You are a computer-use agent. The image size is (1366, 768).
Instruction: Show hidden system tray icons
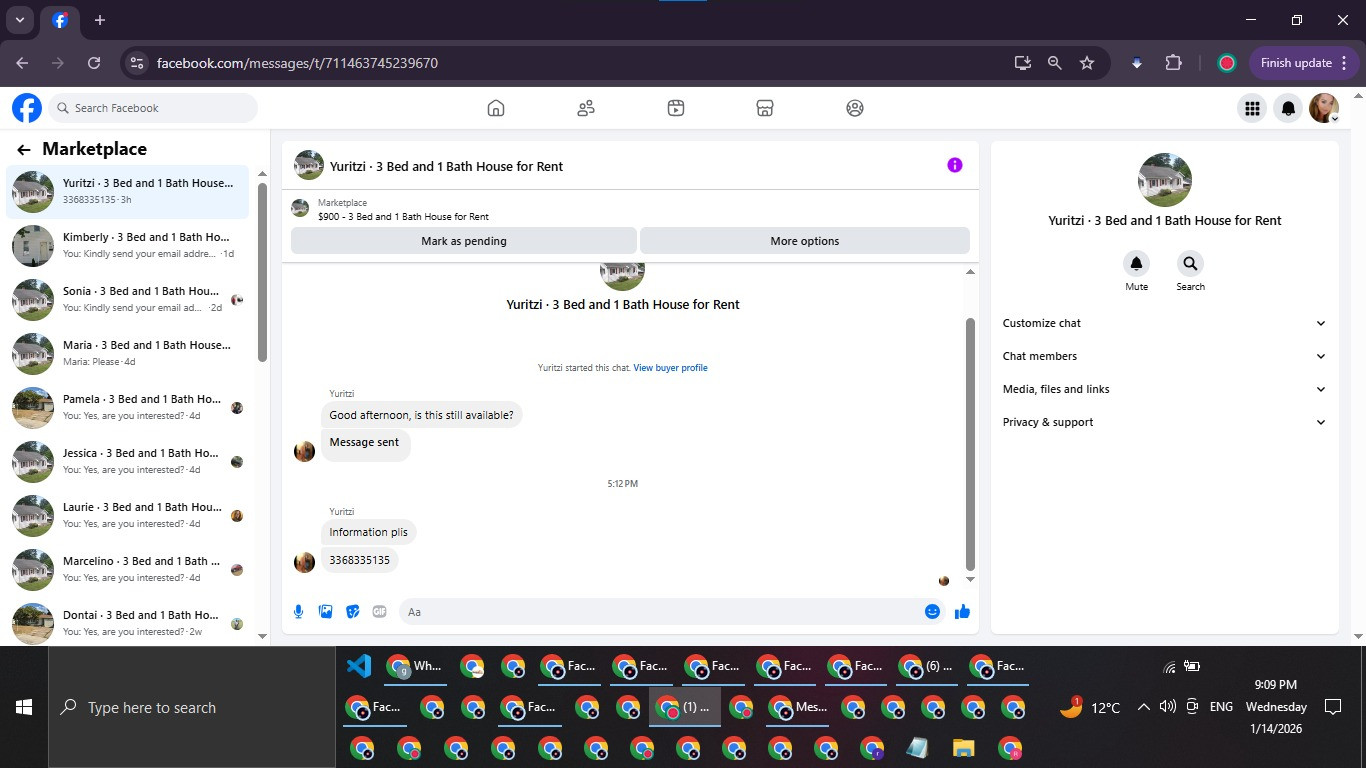pyautogui.click(x=1143, y=707)
